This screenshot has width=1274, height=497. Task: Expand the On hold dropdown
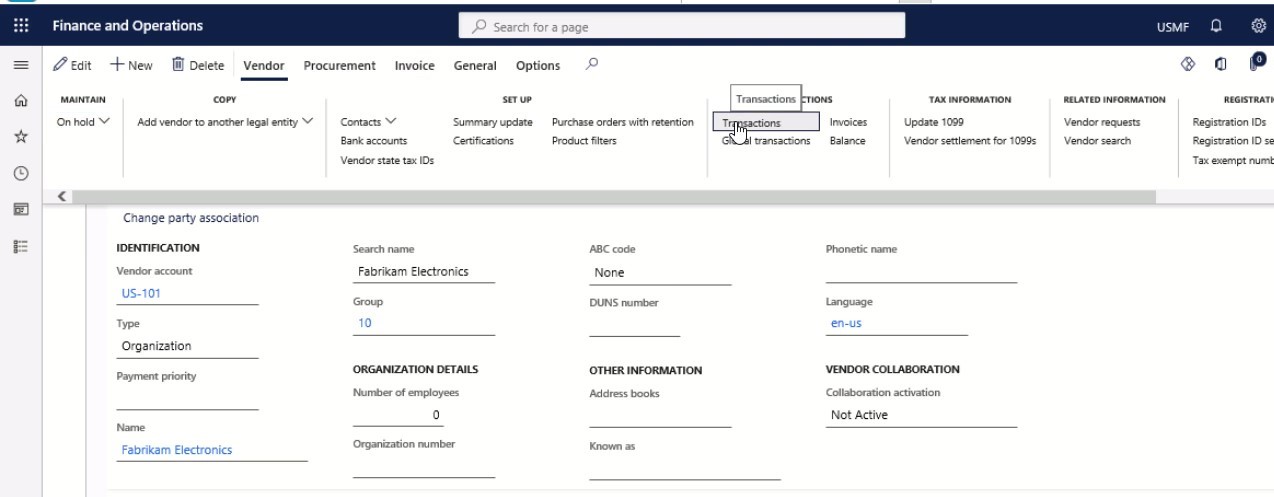(83, 122)
